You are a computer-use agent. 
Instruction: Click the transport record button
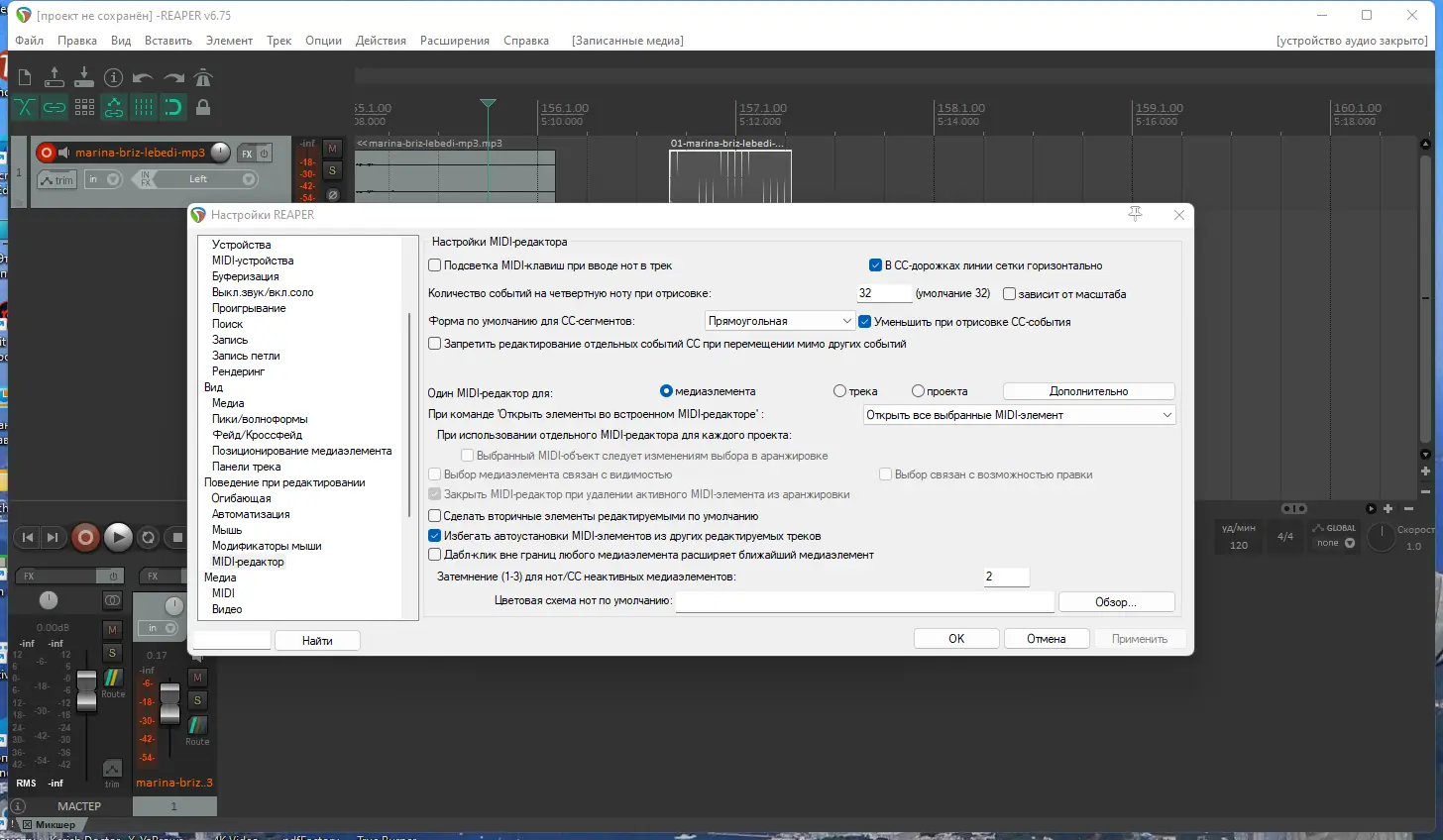[85, 537]
